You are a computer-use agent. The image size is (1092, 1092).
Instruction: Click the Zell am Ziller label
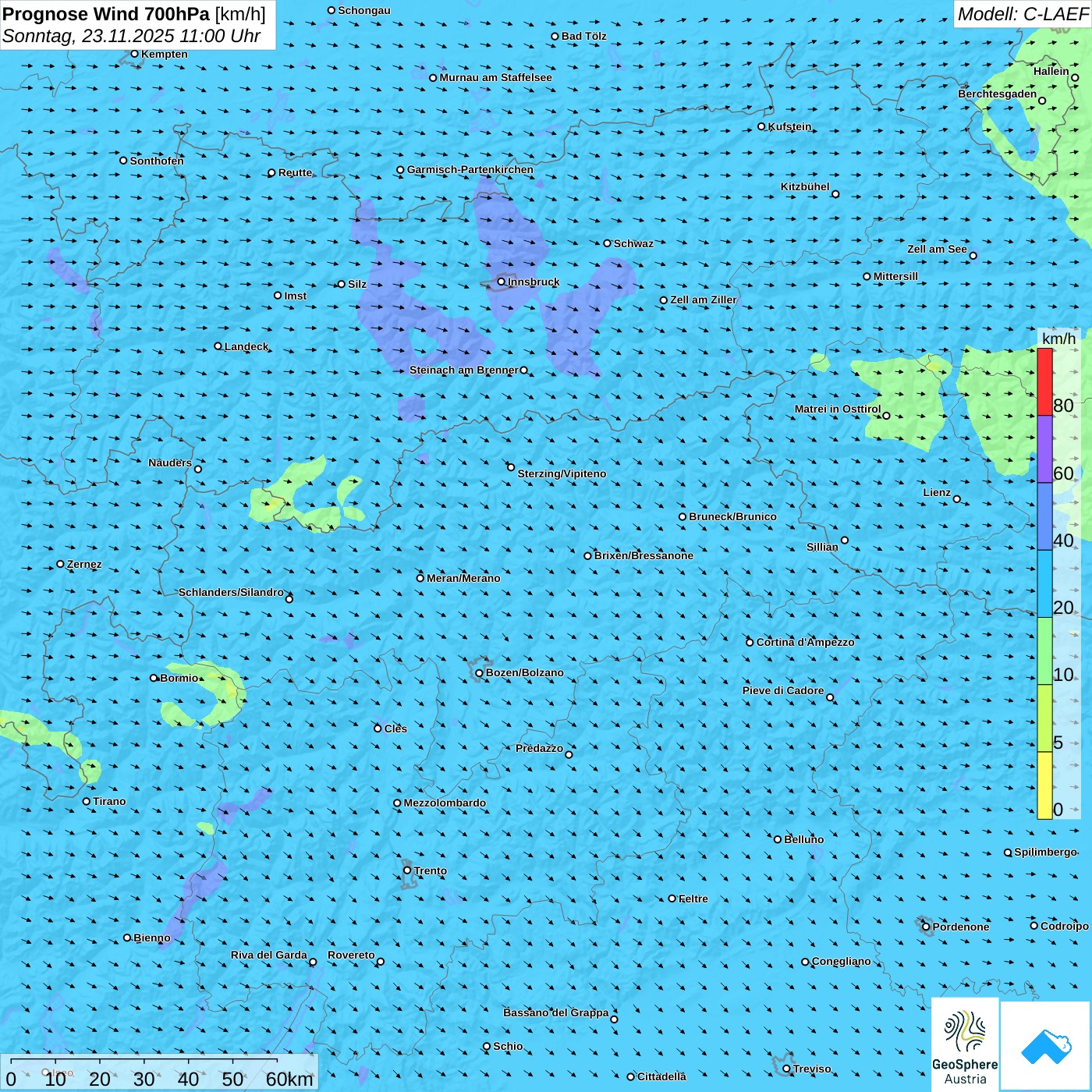point(704,300)
